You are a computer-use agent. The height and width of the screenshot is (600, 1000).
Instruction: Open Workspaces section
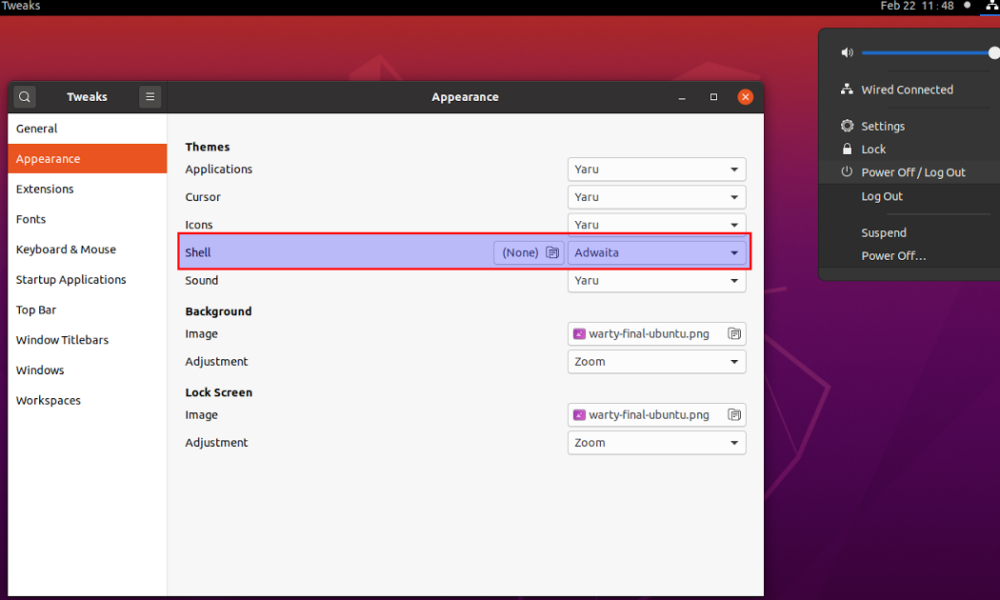pyautogui.click(x=87, y=400)
